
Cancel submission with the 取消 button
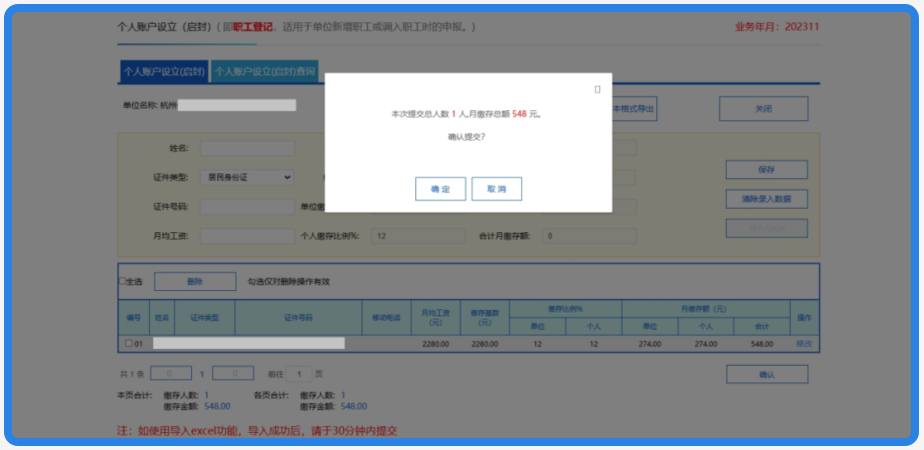coord(496,189)
